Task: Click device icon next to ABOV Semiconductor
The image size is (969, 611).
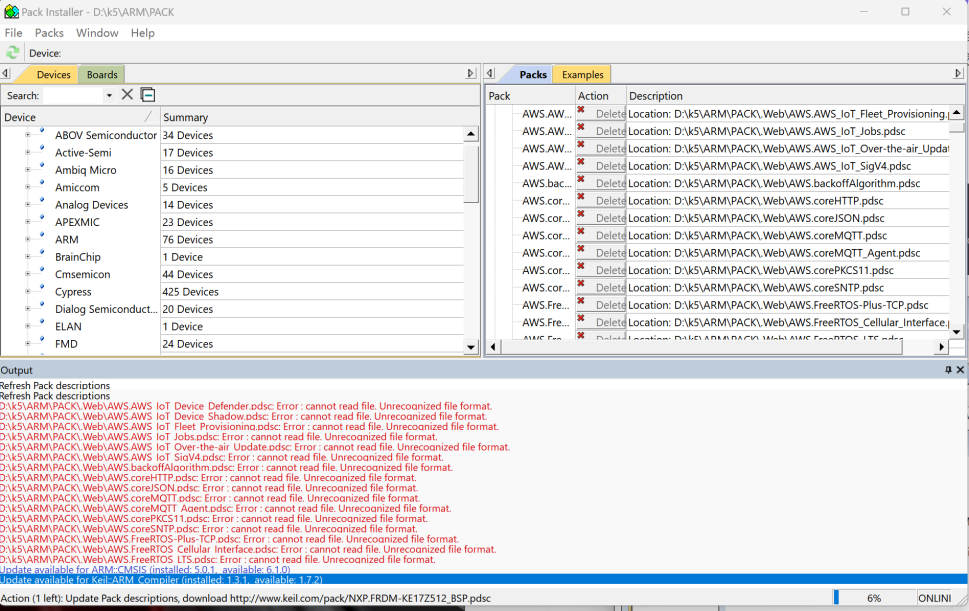Action: (42, 131)
